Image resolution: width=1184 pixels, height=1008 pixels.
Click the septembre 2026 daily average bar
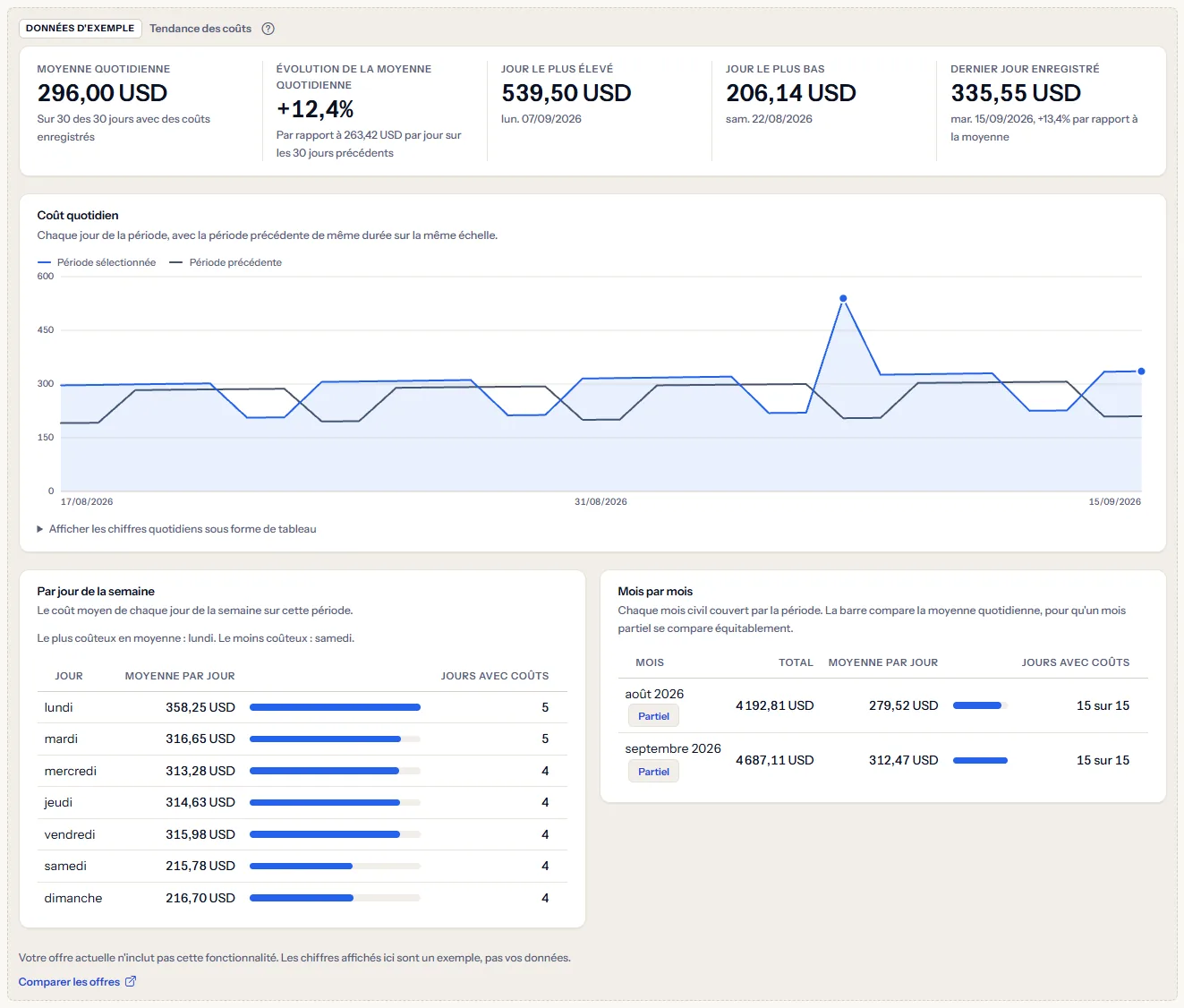pos(980,760)
